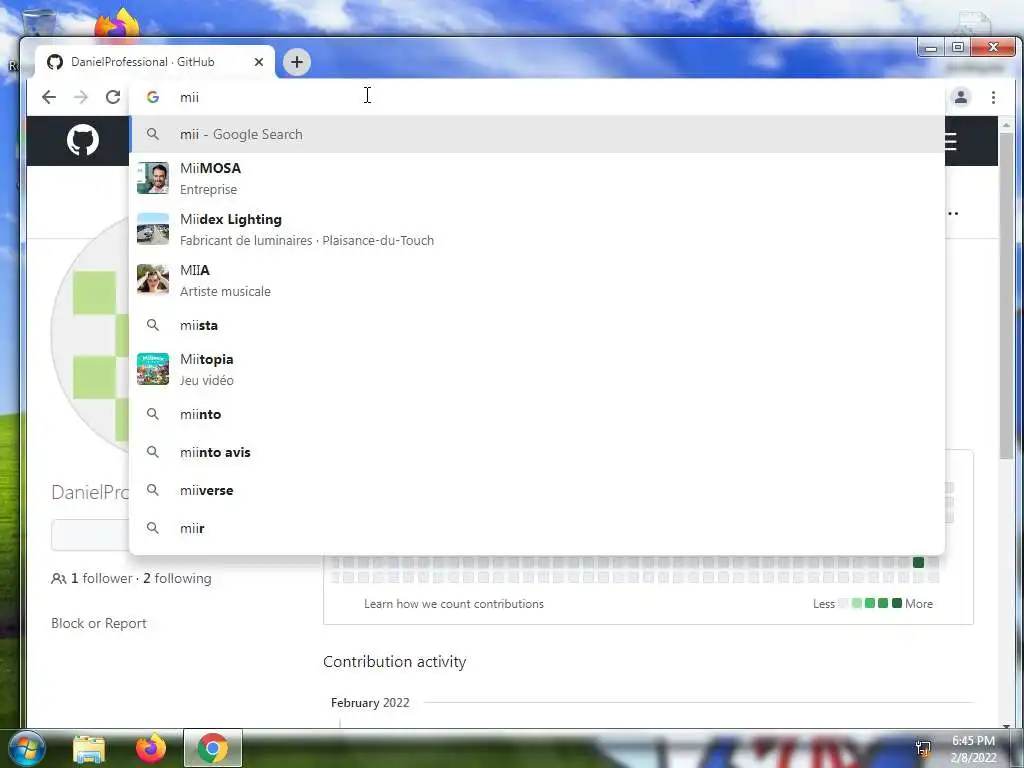Click the Google icon in the address bar
Viewport: 1024px width, 768px height.
[153, 97]
